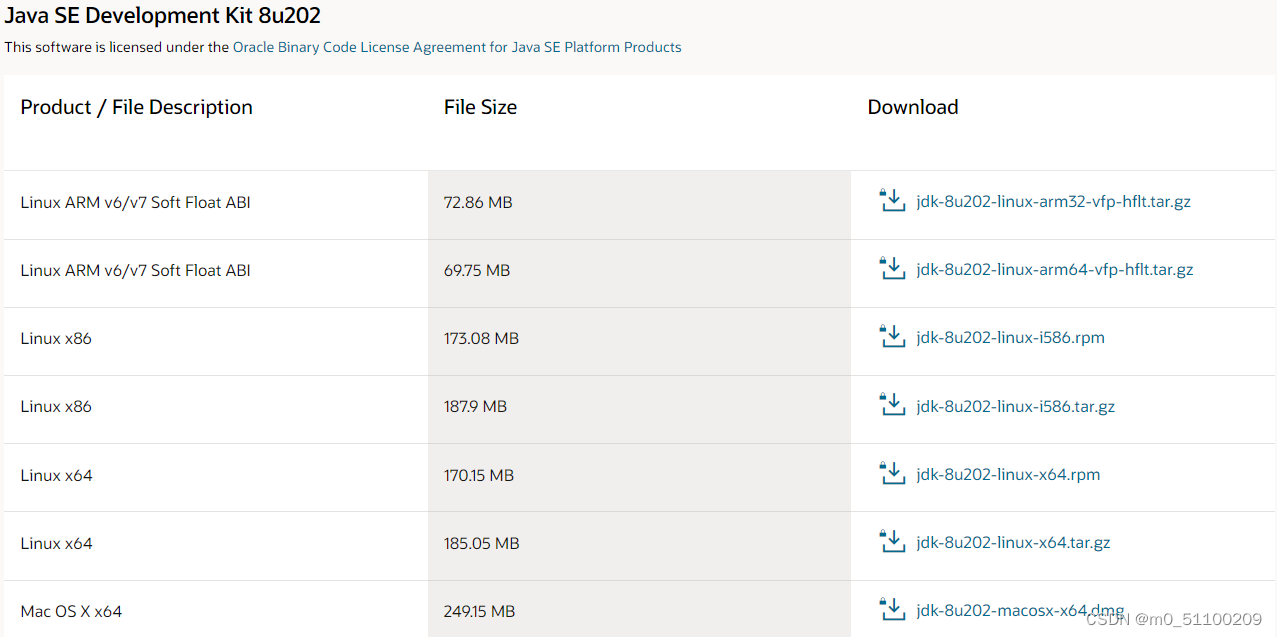Click download icon beside jdk-8u202-linux-x64.rpm
Screen dimensions: 1277x637
(891, 473)
